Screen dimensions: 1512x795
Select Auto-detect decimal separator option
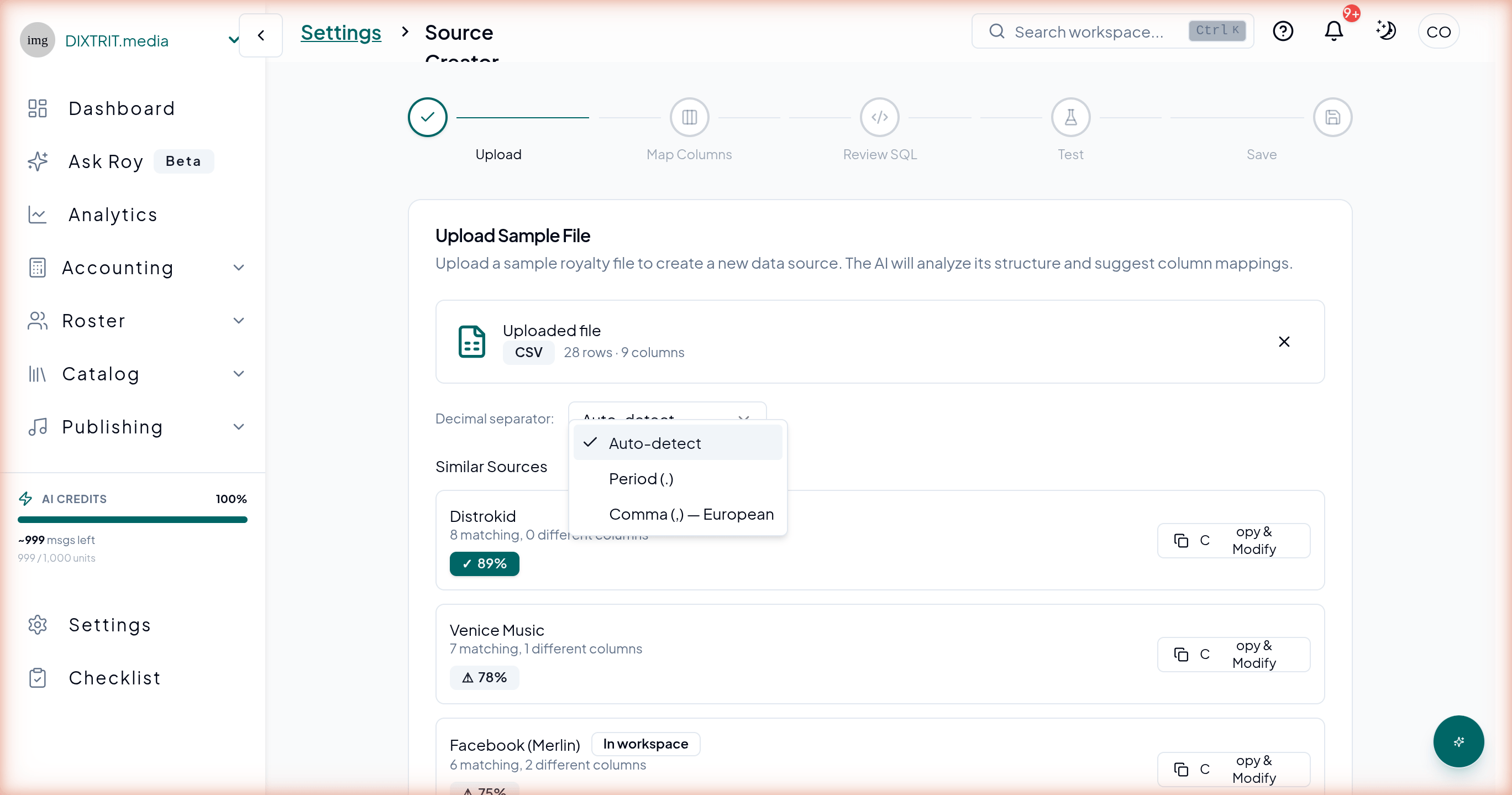click(x=678, y=443)
